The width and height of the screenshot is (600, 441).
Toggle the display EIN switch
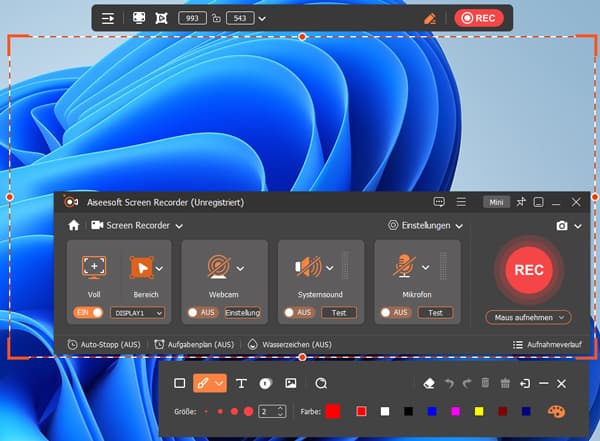click(x=88, y=313)
